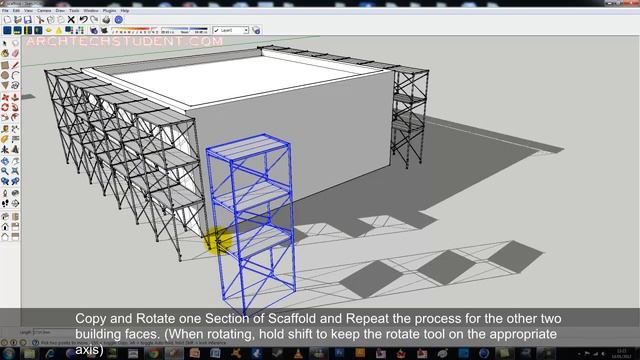This screenshot has width=640, height=360.
Task: Open the Tools menu
Action: coord(74,11)
